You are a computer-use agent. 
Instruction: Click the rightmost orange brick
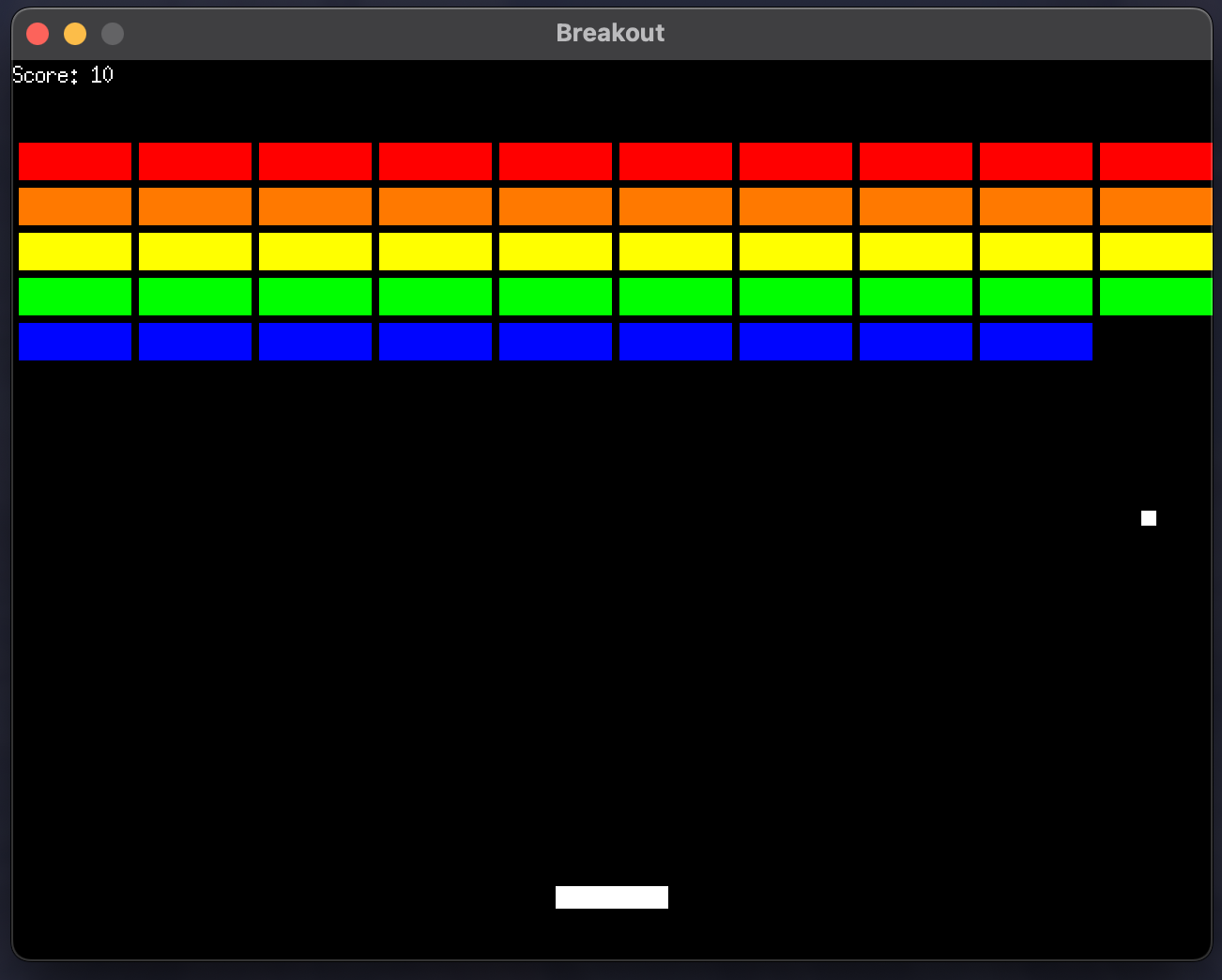1156,207
